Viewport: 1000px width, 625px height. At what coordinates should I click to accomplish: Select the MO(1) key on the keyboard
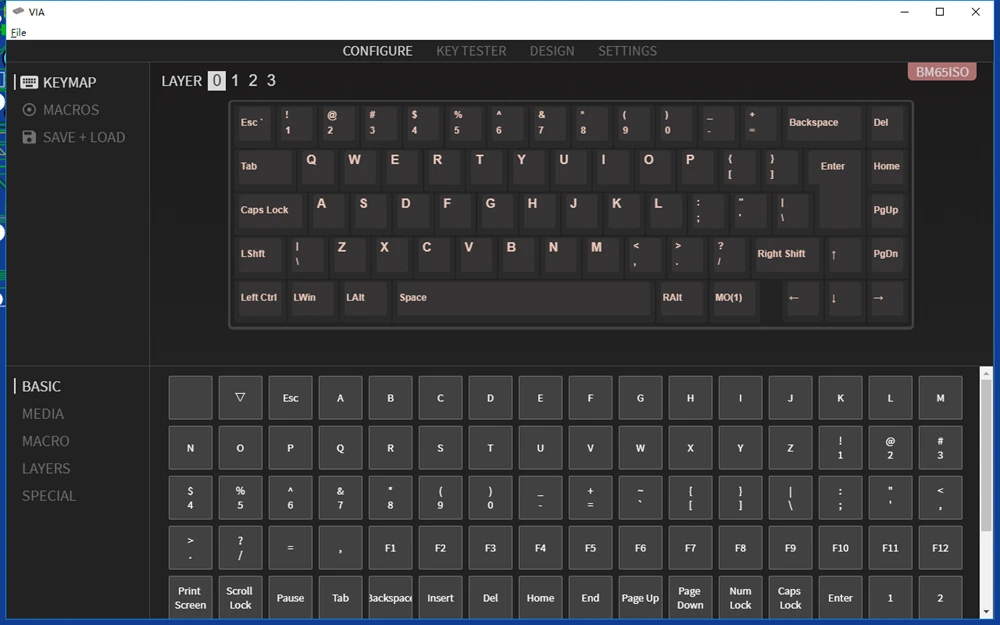(729, 298)
